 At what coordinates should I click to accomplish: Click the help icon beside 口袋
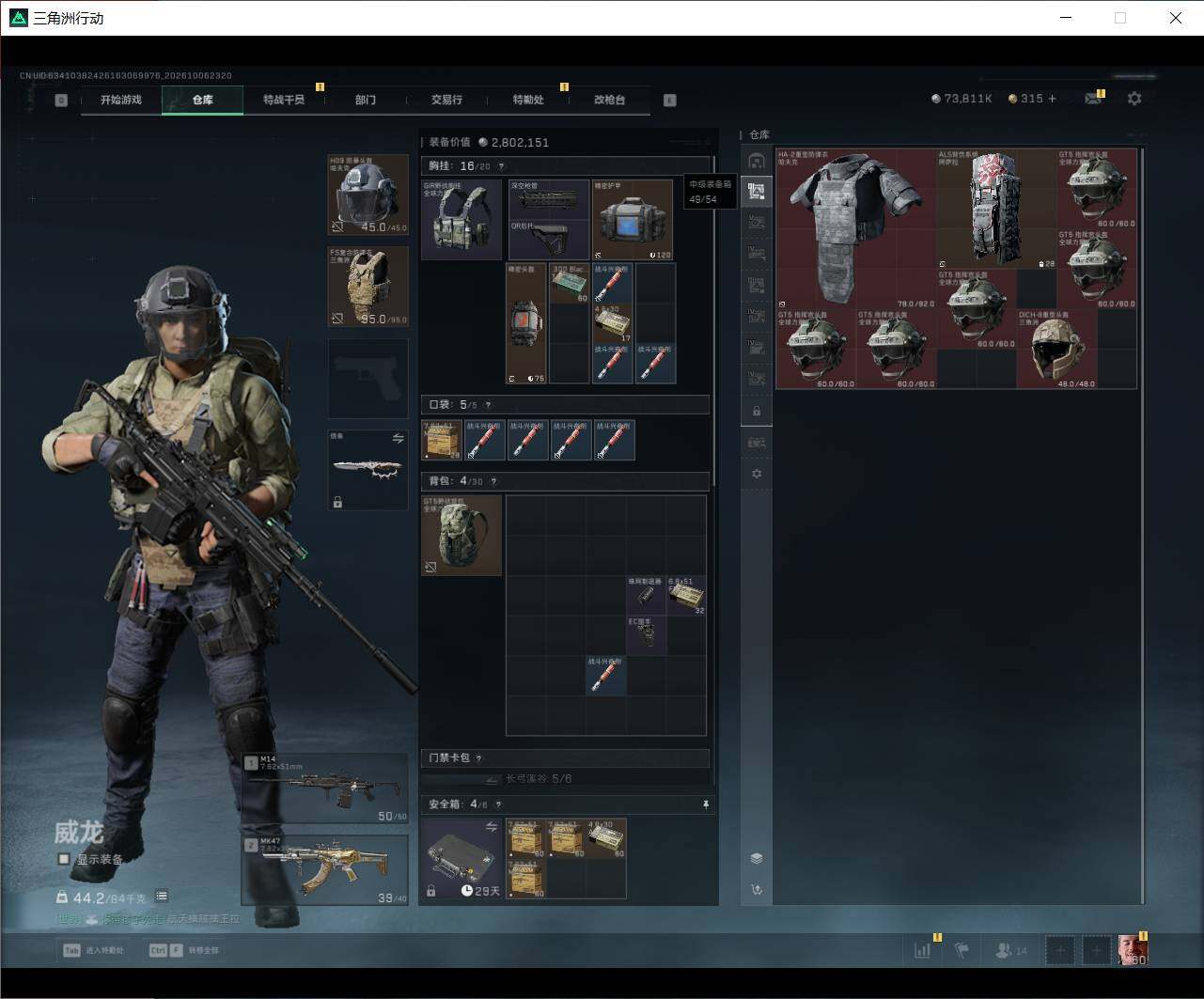point(488,405)
